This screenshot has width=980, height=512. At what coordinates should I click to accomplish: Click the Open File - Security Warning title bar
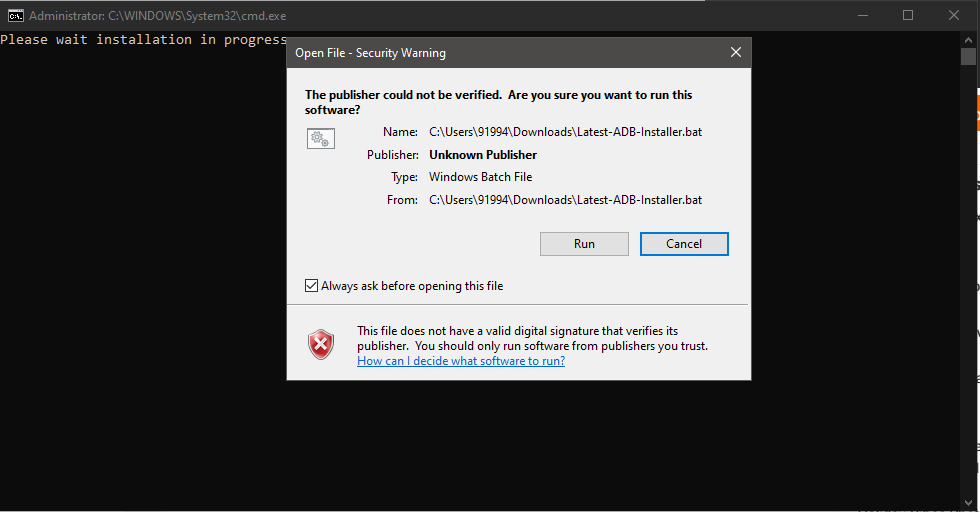pyautogui.click(x=500, y=53)
